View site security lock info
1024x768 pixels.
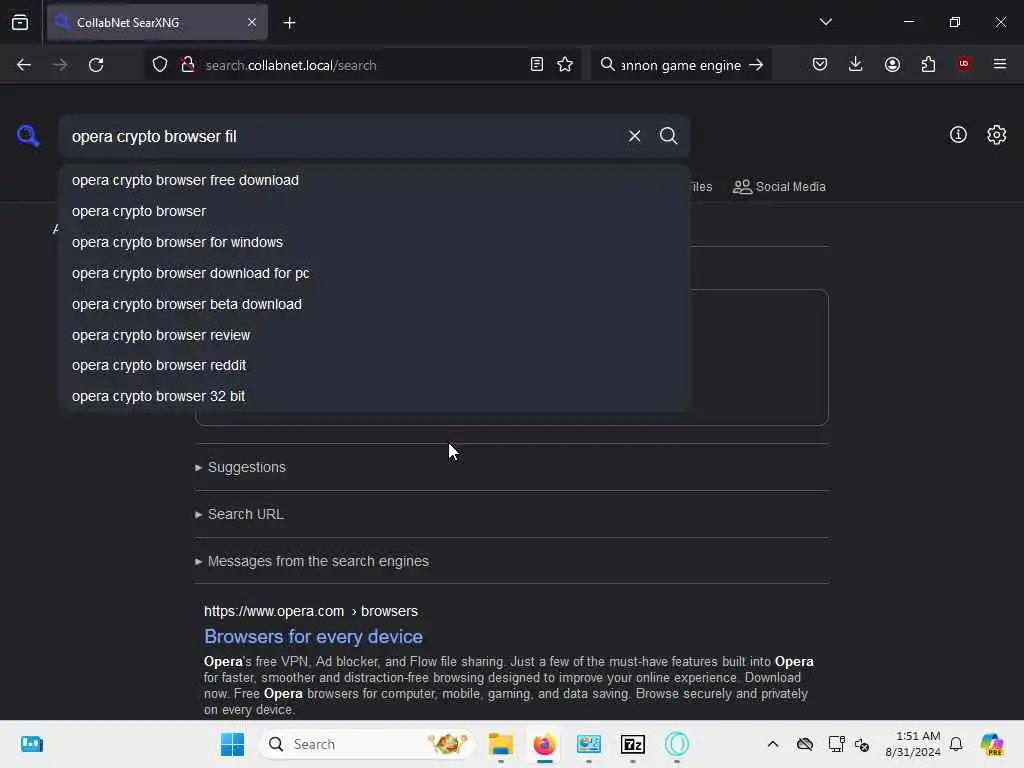tap(187, 65)
